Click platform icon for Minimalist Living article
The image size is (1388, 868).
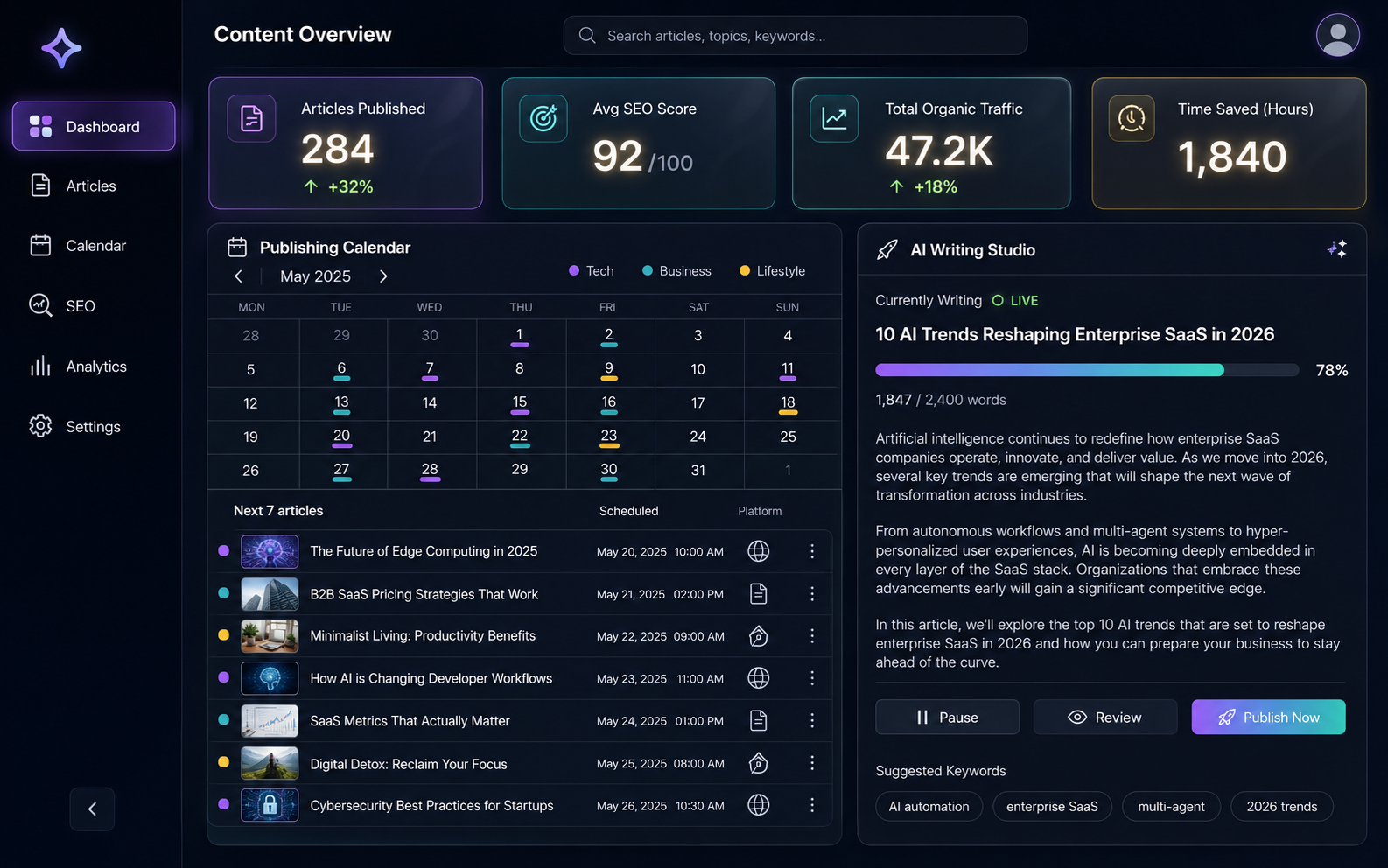[x=759, y=636]
